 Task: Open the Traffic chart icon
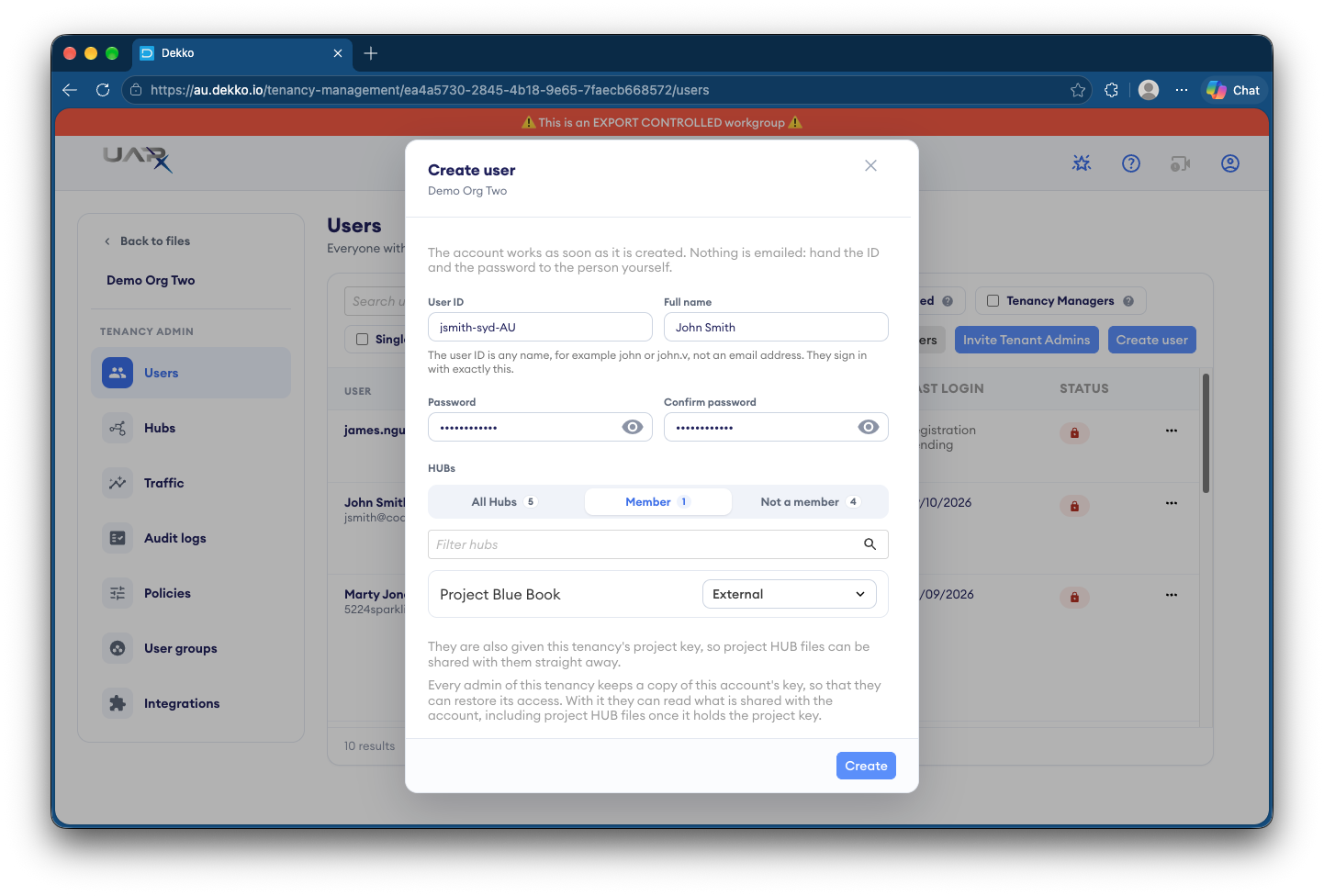(x=118, y=483)
